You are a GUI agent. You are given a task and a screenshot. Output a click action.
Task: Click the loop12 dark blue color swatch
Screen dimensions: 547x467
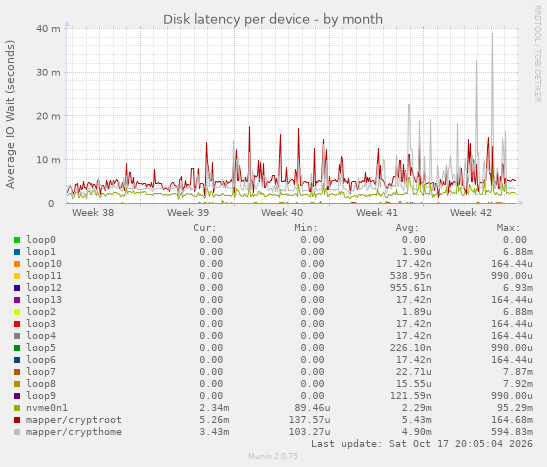17,288
